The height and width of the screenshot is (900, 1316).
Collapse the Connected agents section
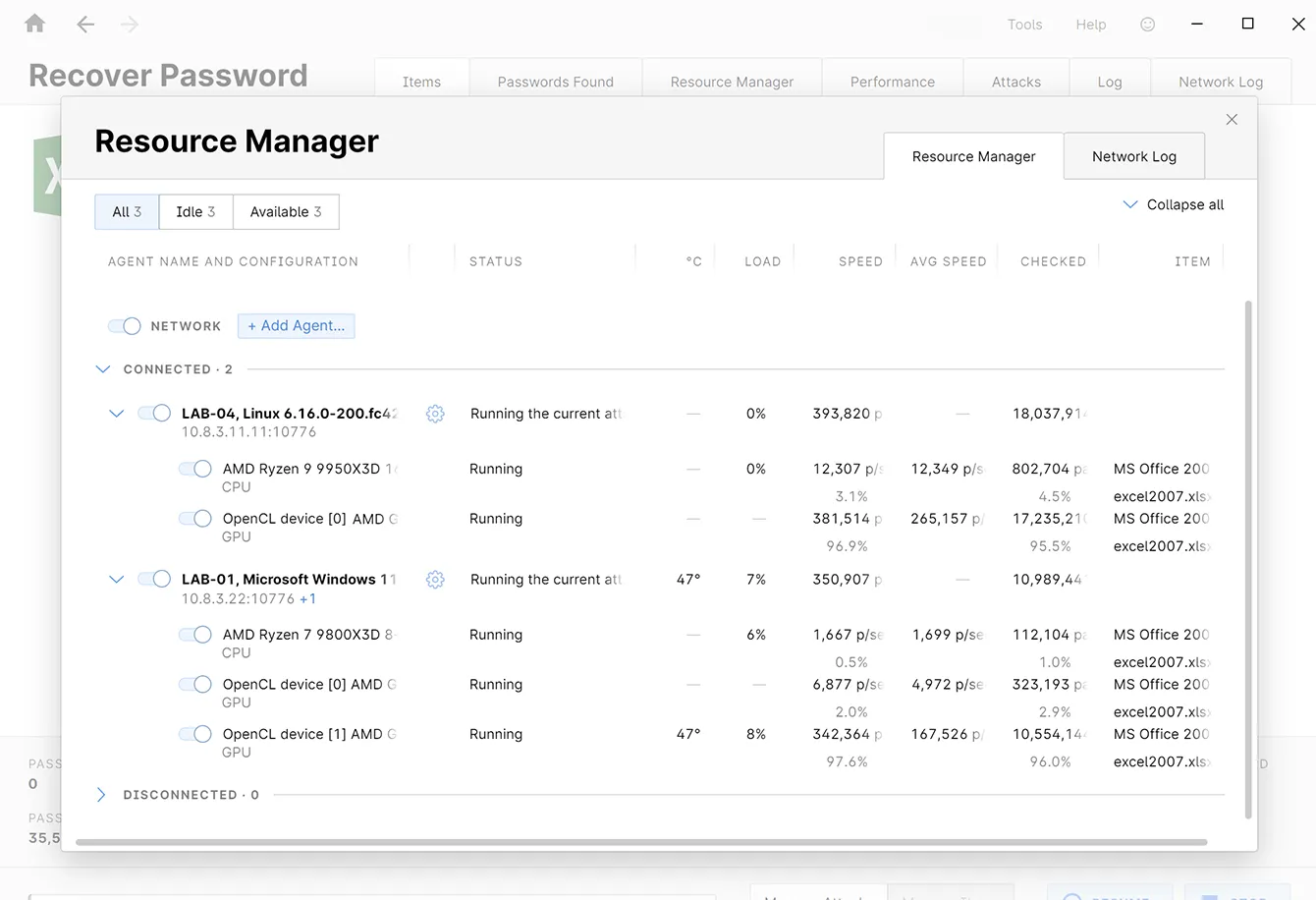103,369
